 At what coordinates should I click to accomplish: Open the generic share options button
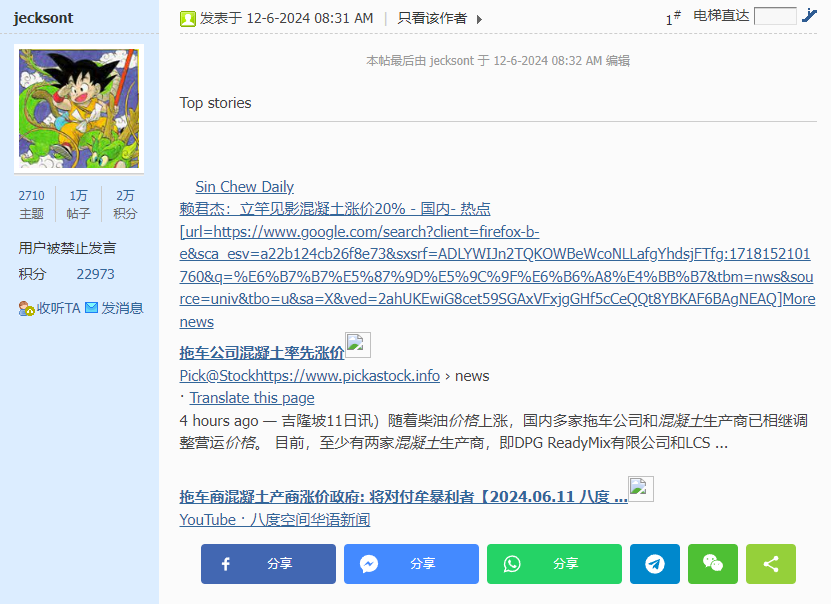[x=771, y=564]
